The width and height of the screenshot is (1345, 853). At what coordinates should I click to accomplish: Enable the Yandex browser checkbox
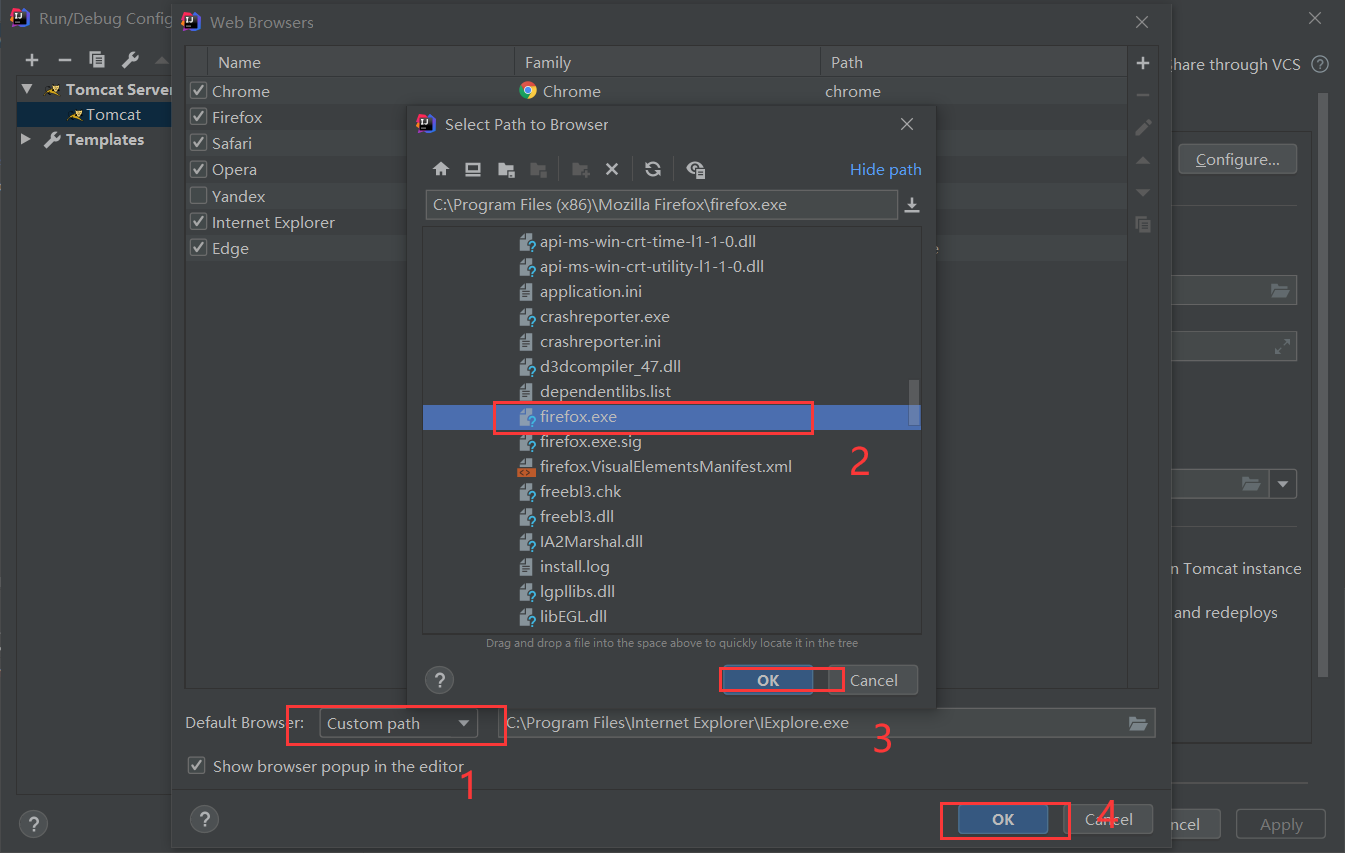(x=197, y=195)
